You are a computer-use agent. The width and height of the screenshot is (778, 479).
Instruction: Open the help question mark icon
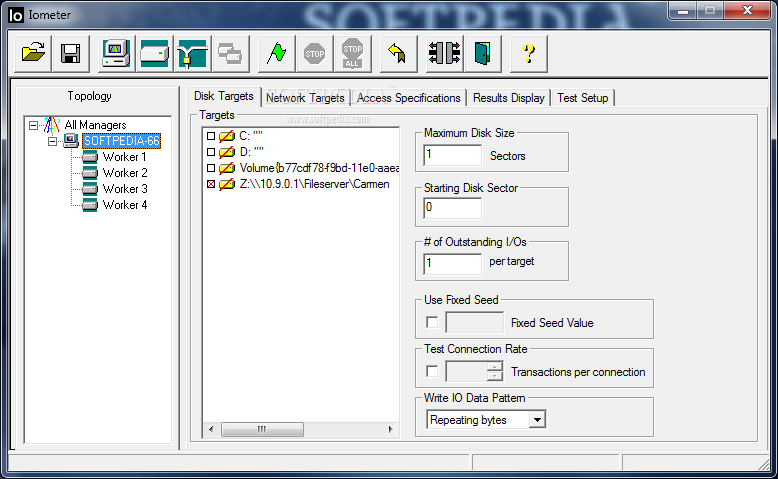tap(528, 53)
